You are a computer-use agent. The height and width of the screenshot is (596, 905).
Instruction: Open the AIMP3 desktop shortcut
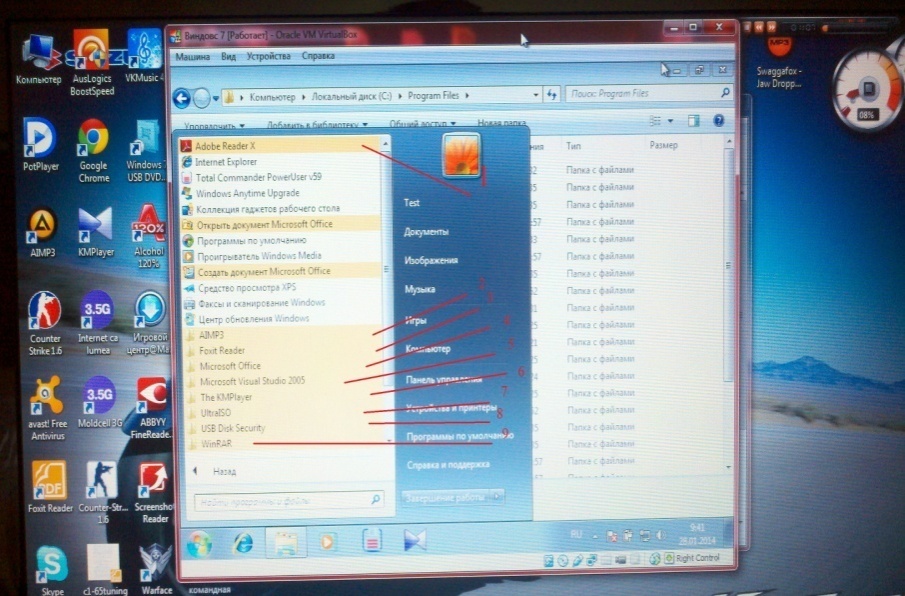43,232
